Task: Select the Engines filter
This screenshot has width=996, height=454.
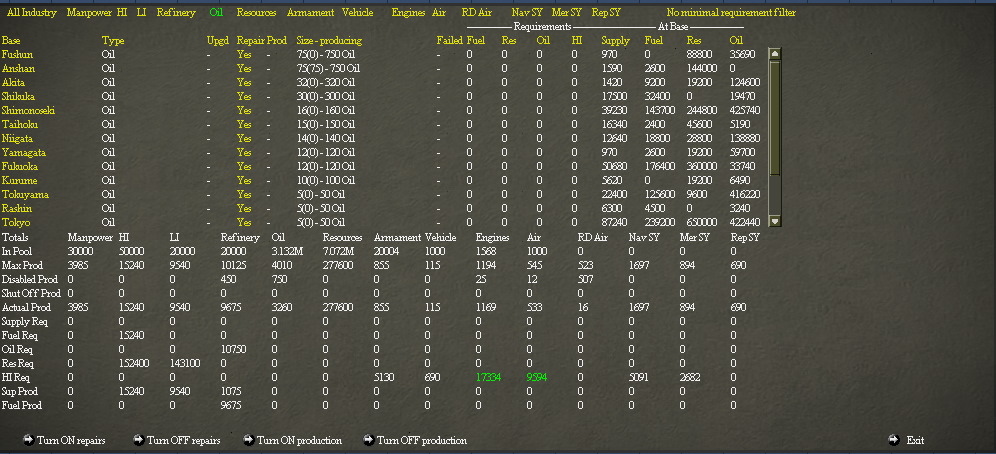Action: (408, 12)
